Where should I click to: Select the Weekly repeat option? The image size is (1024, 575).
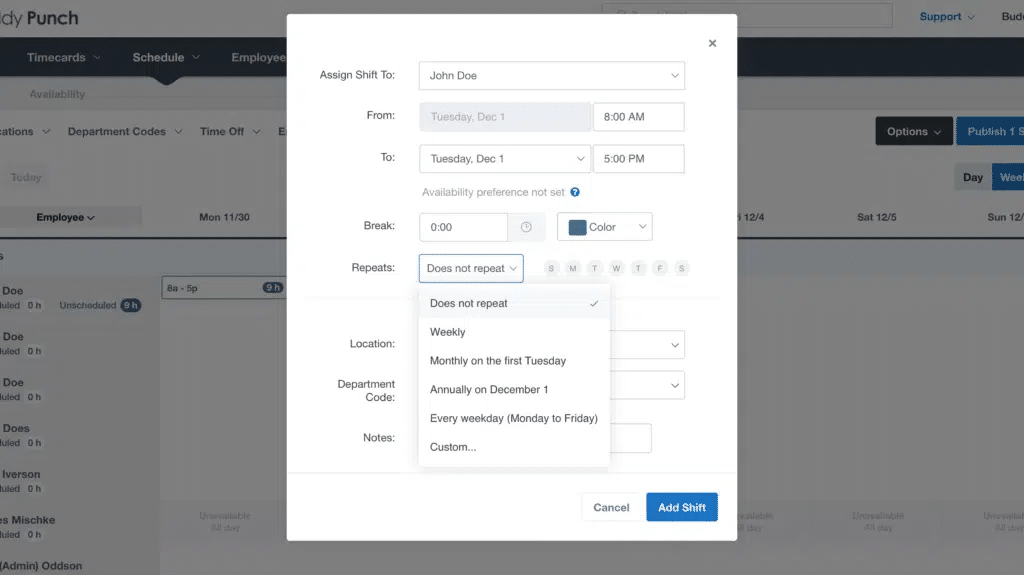[514, 332]
